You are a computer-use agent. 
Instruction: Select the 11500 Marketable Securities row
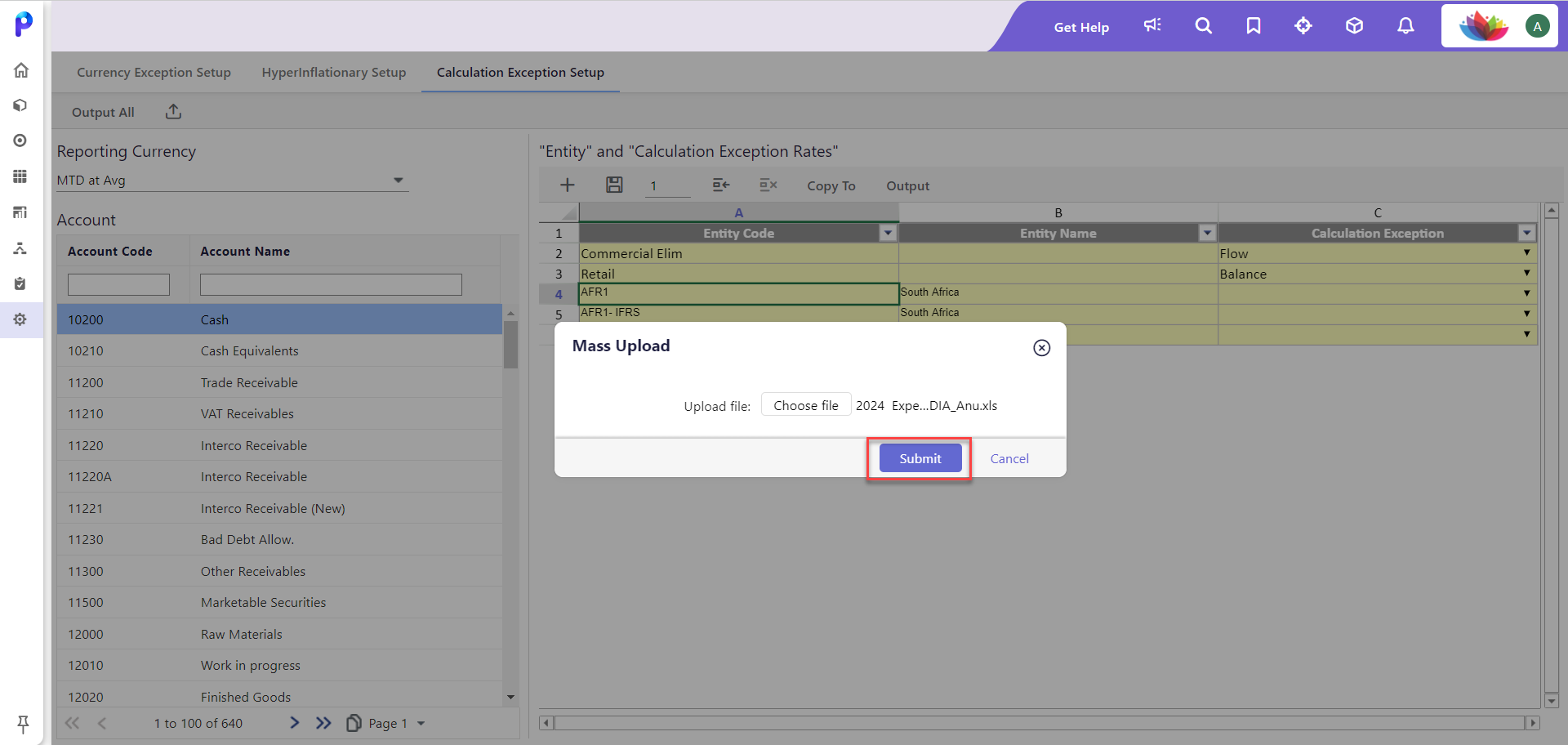(x=279, y=602)
